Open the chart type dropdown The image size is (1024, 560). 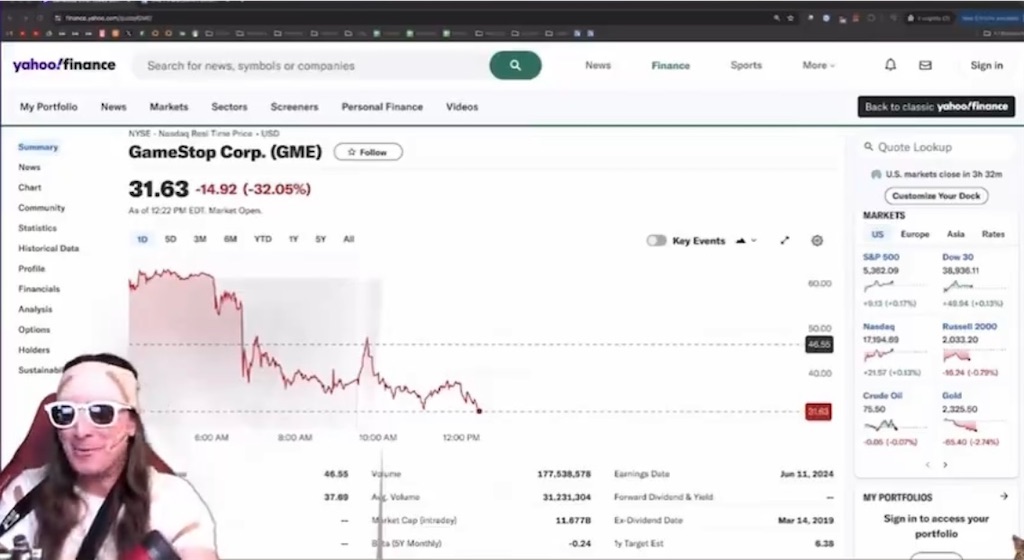[746, 240]
